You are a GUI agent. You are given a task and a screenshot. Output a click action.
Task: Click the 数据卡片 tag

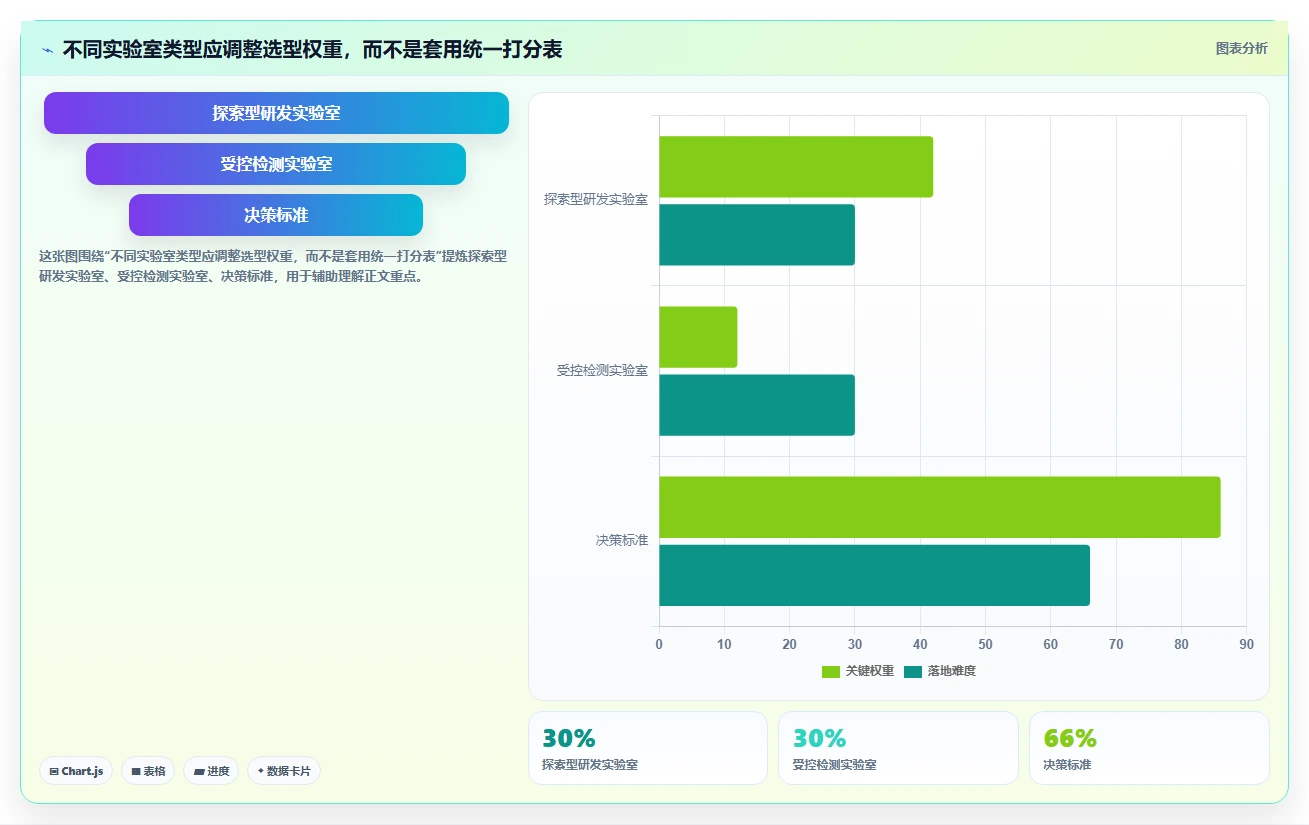coord(284,771)
